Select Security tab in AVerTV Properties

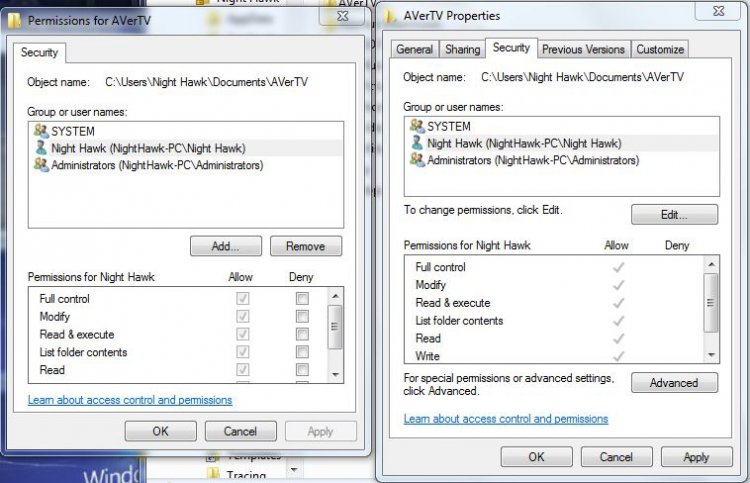[x=511, y=48]
